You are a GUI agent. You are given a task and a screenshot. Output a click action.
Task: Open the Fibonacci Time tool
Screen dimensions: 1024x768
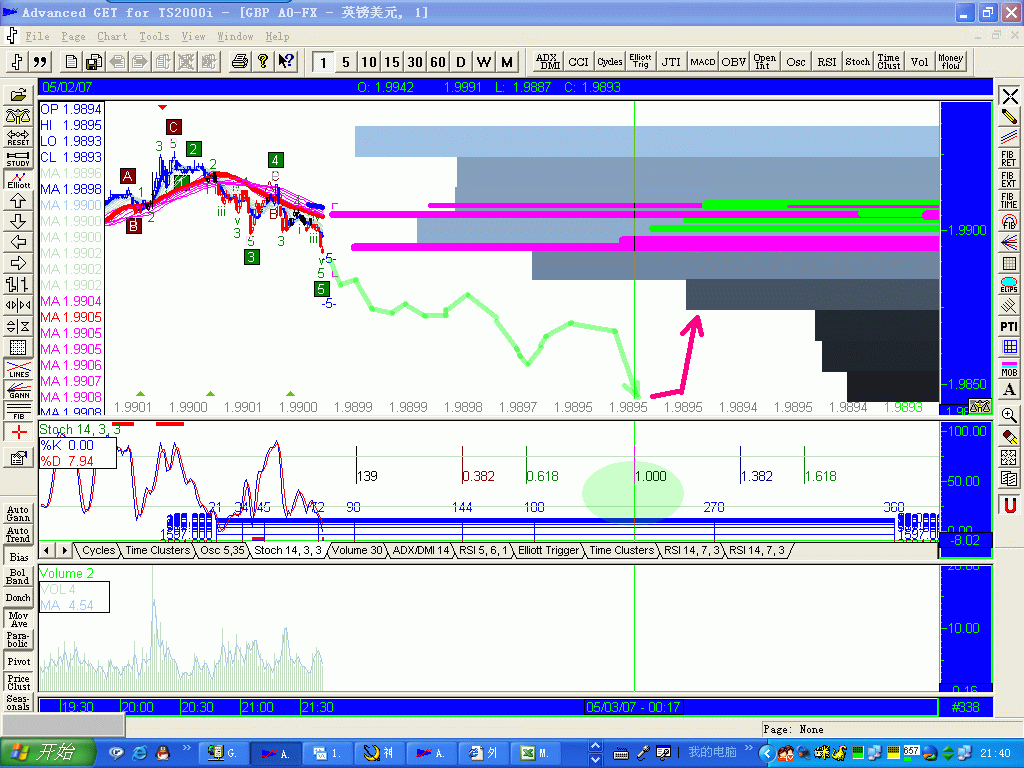click(1009, 196)
